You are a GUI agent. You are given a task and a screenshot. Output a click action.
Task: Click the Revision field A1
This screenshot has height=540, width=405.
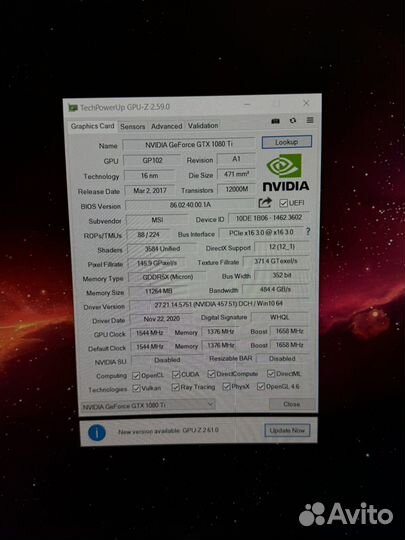236,159
